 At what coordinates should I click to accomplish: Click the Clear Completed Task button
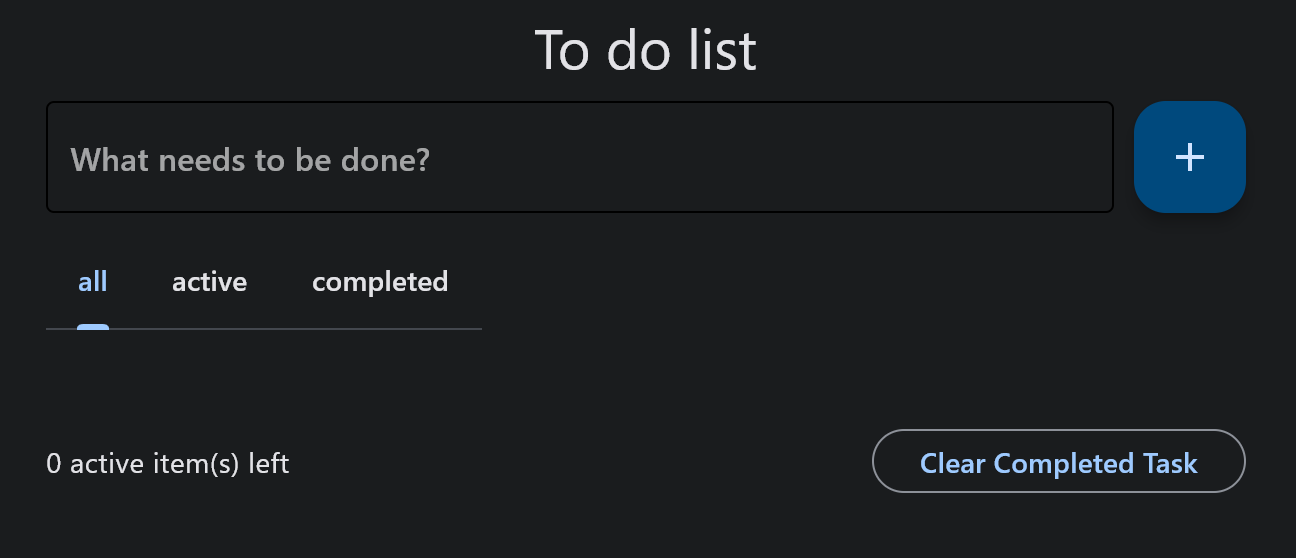[x=1058, y=461]
